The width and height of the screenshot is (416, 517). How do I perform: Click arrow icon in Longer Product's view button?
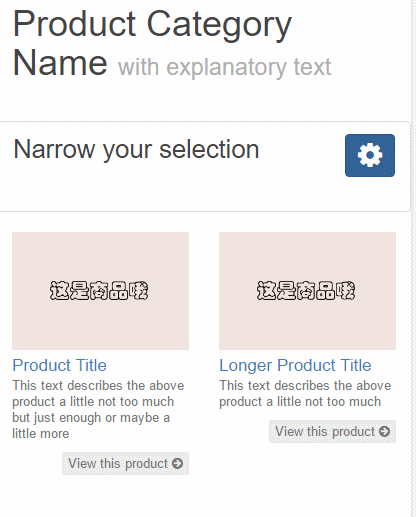coord(384,431)
